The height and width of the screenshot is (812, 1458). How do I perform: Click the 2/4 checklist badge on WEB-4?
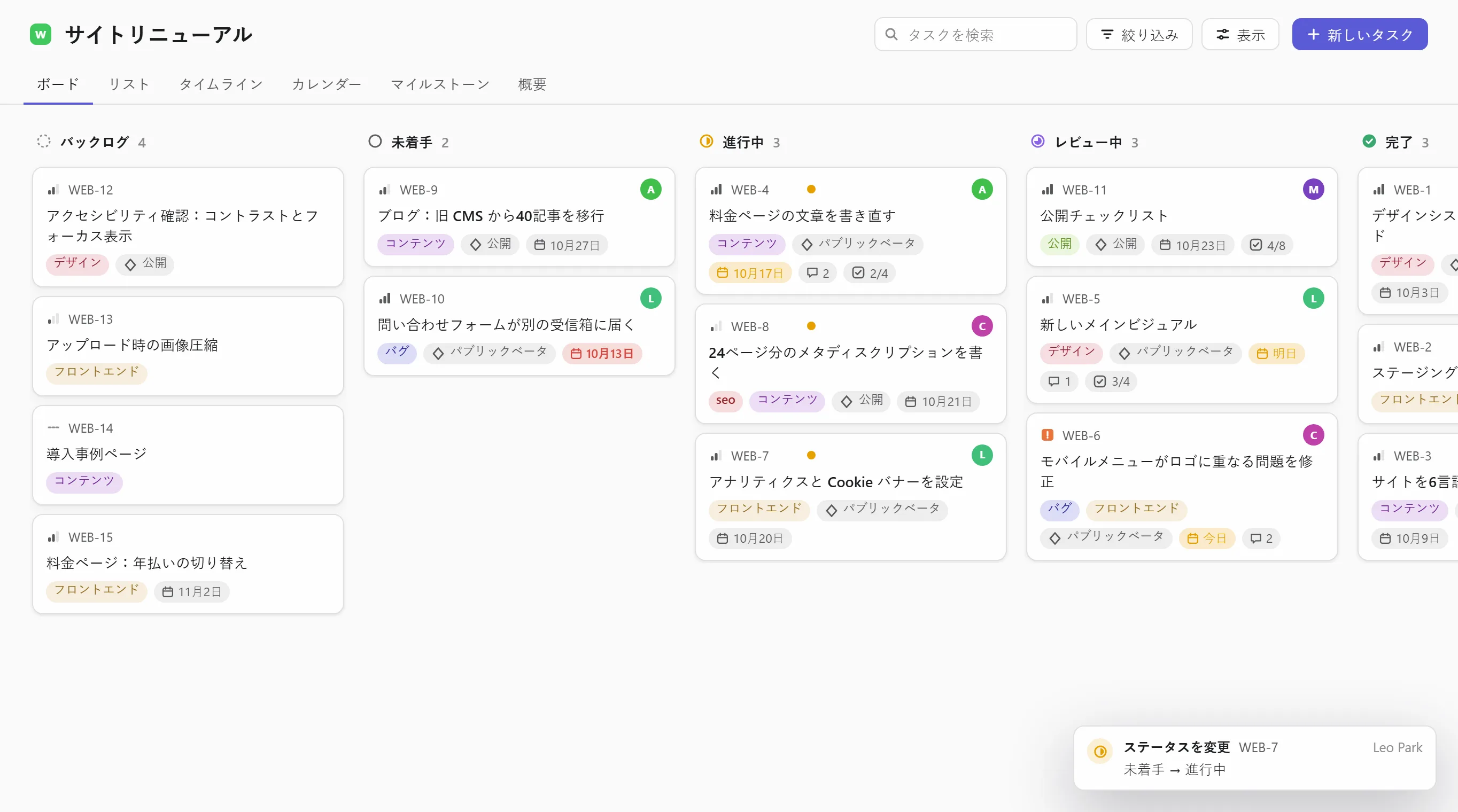click(870, 274)
